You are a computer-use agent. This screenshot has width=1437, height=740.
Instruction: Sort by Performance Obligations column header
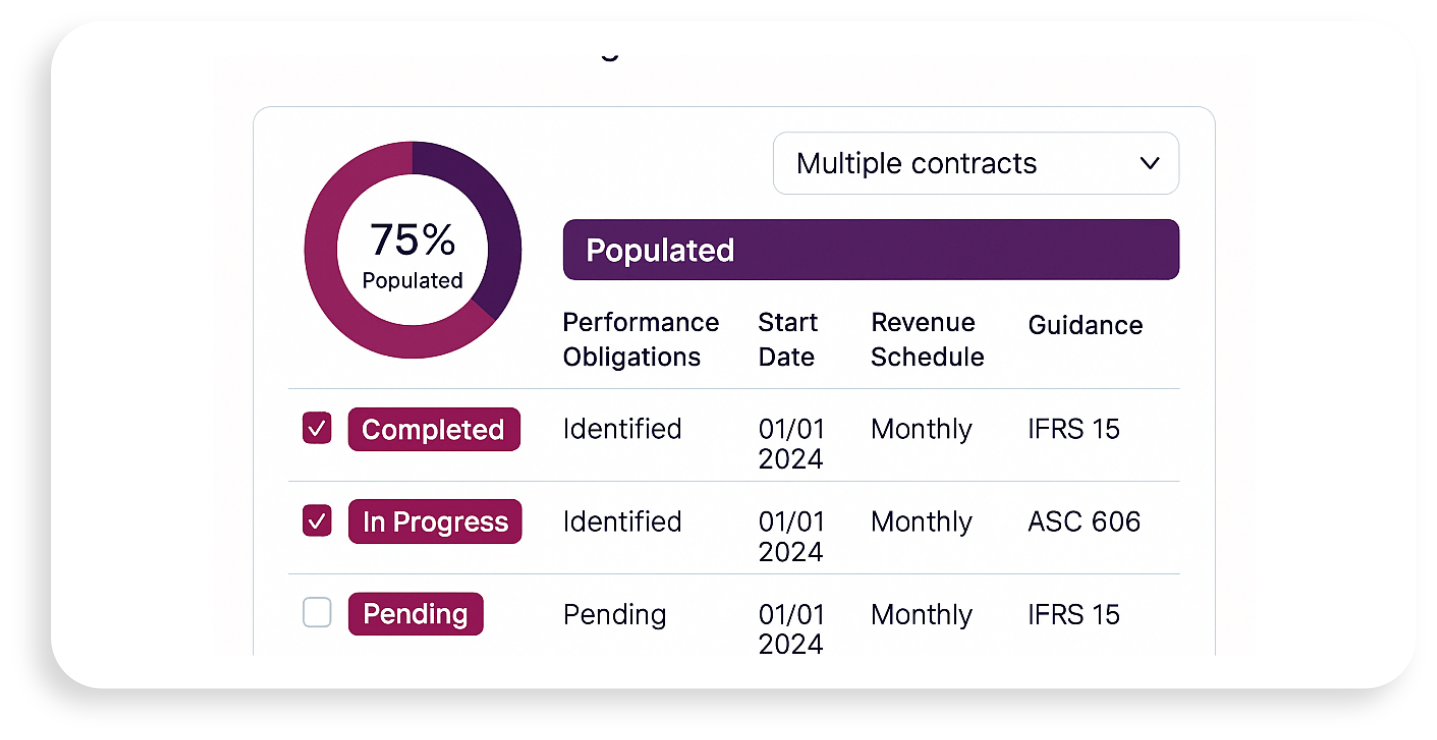pos(640,339)
